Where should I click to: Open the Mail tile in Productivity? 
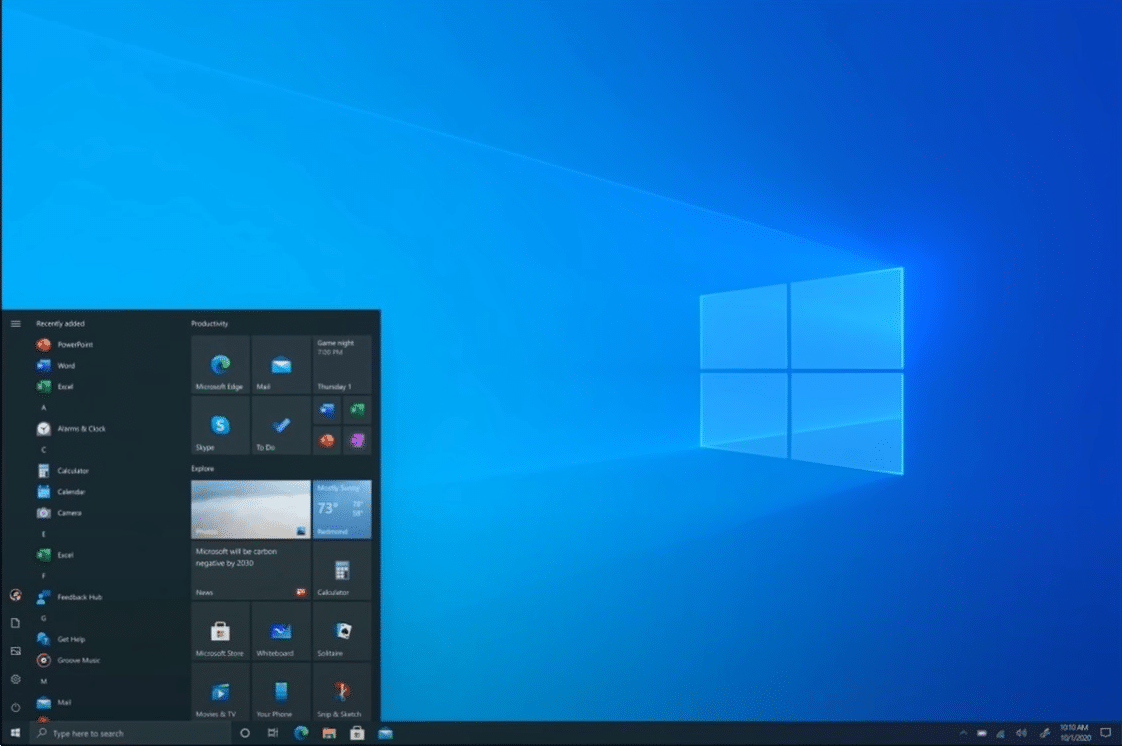coord(281,365)
